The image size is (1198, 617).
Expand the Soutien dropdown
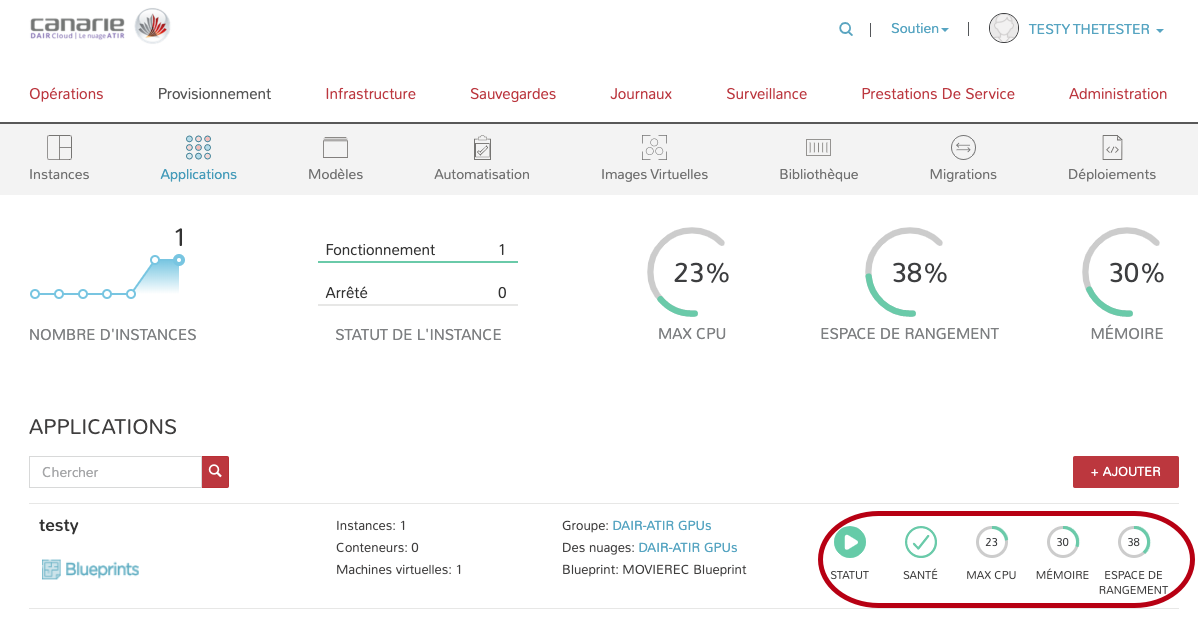(x=919, y=29)
